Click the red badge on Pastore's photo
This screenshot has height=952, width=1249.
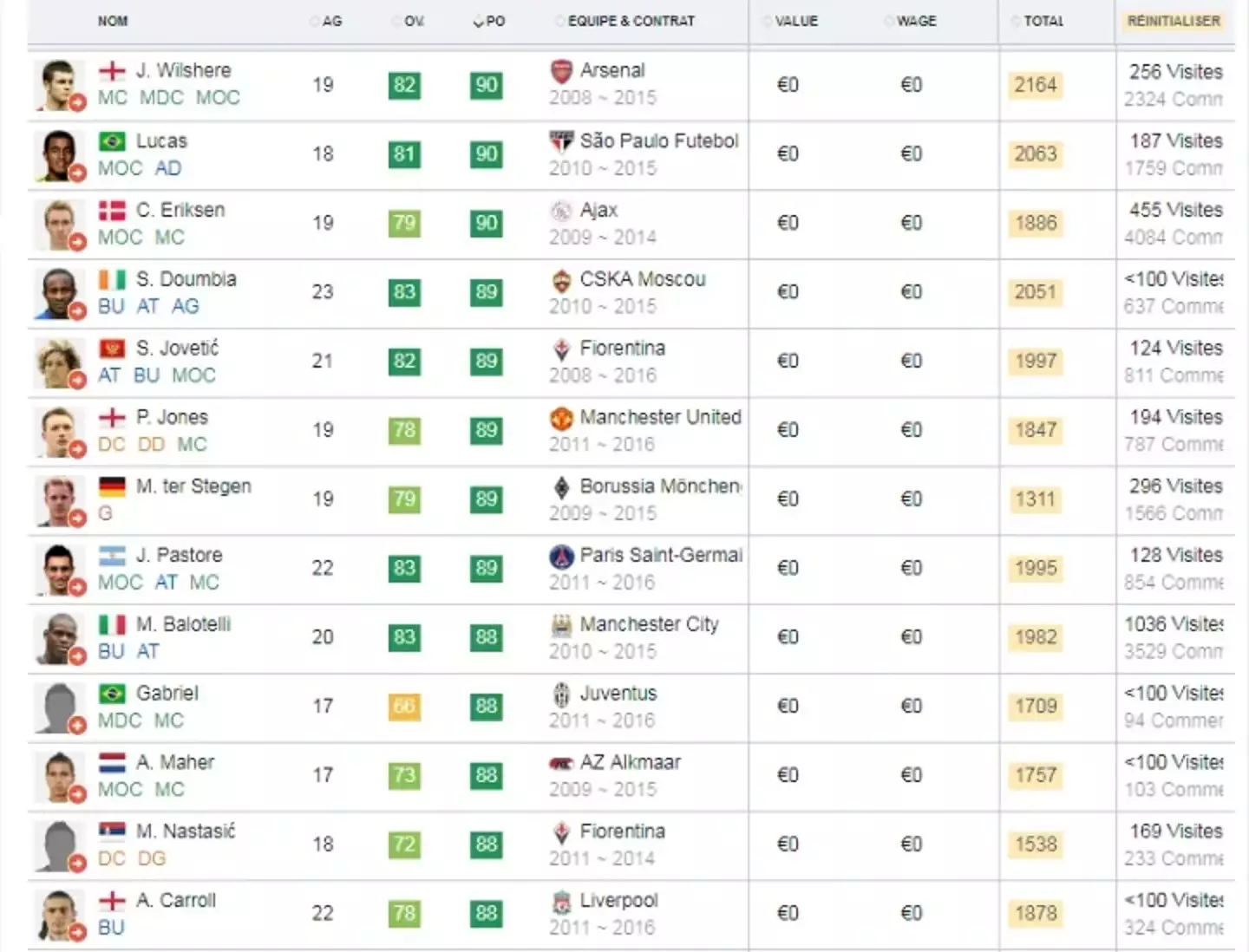pyautogui.click(x=78, y=587)
